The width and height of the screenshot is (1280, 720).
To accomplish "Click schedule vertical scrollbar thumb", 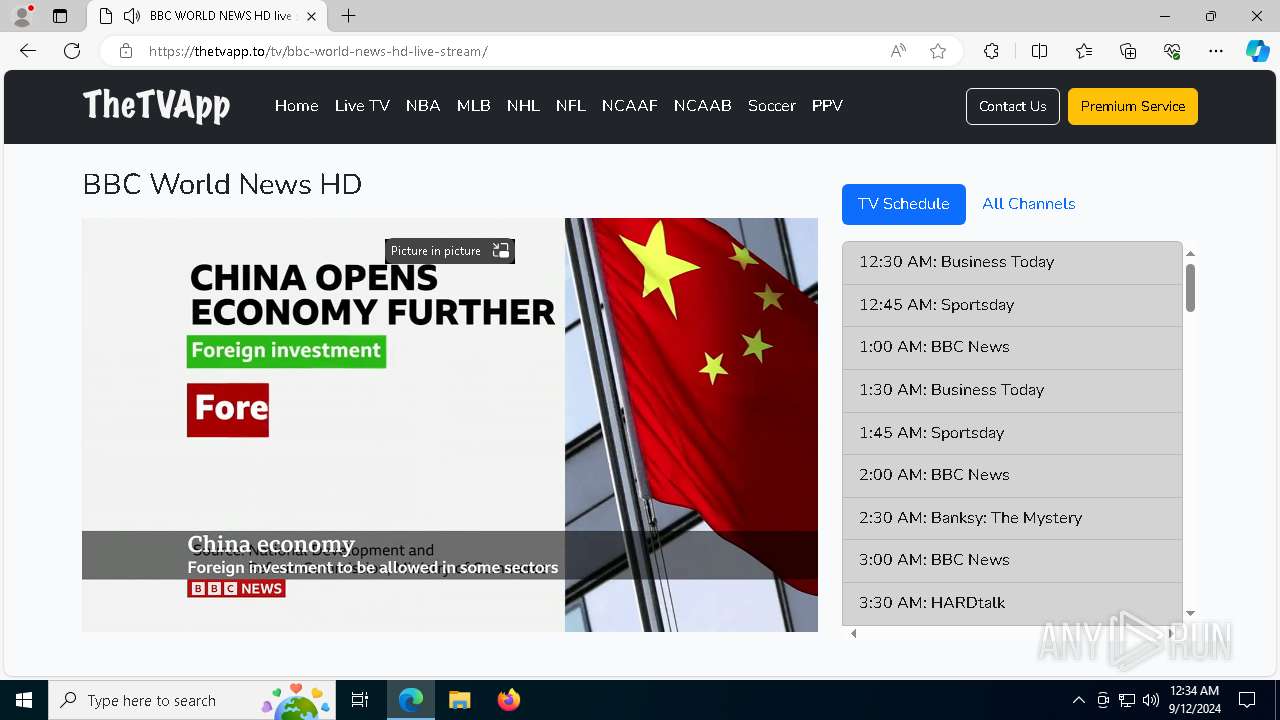I will [x=1190, y=288].
